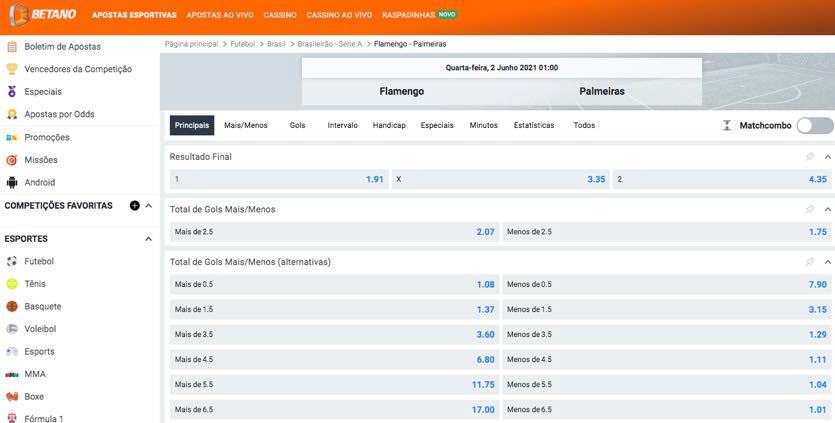
Task: Pin the Total de Gols Mais/Menos market
Action: (x=810, y=209)
